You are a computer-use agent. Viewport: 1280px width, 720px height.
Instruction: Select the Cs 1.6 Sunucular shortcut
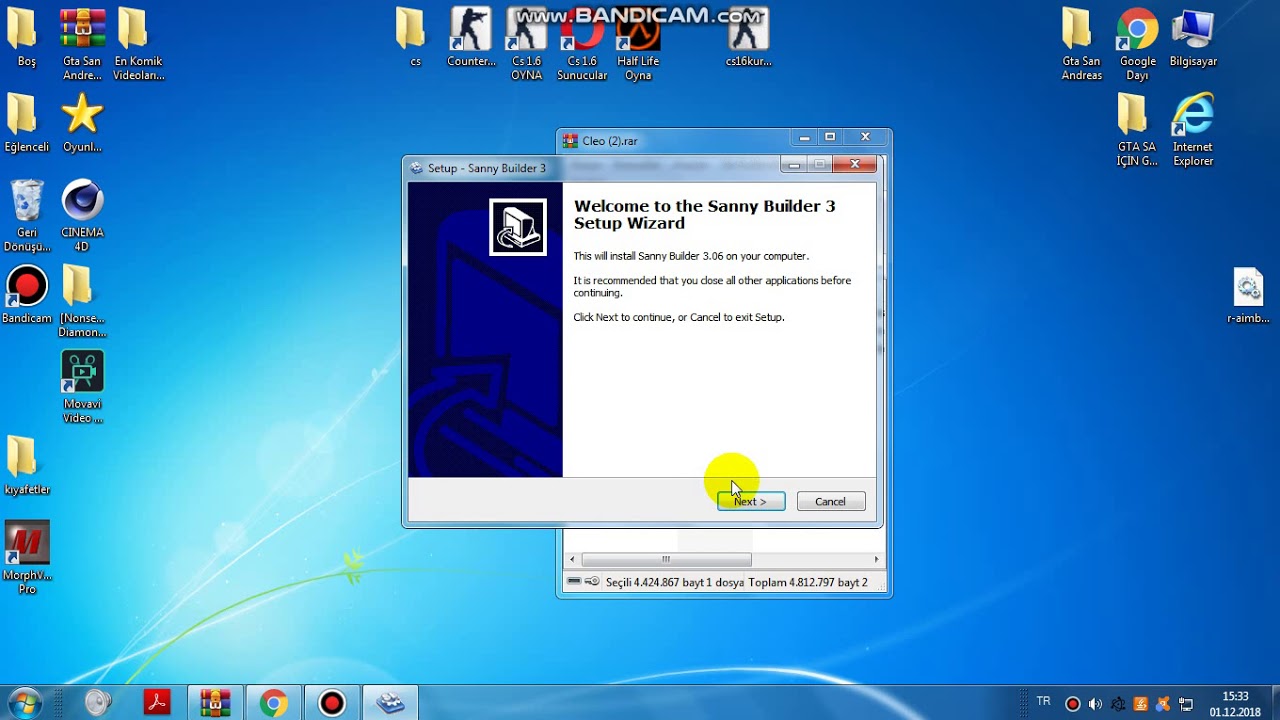[x=582, y=45]
